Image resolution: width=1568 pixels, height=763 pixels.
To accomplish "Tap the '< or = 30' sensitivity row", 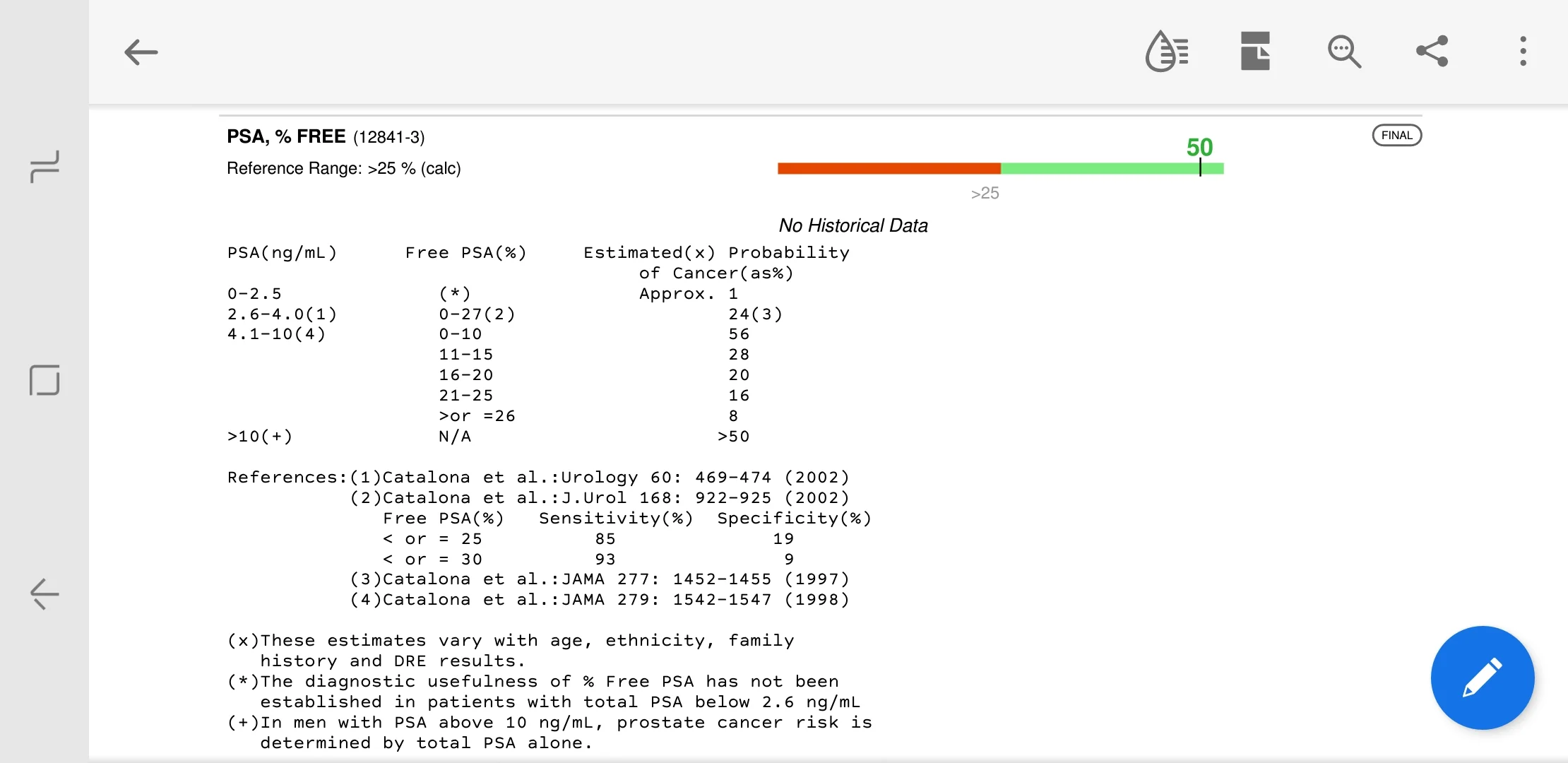I will (x=588, y=560).
